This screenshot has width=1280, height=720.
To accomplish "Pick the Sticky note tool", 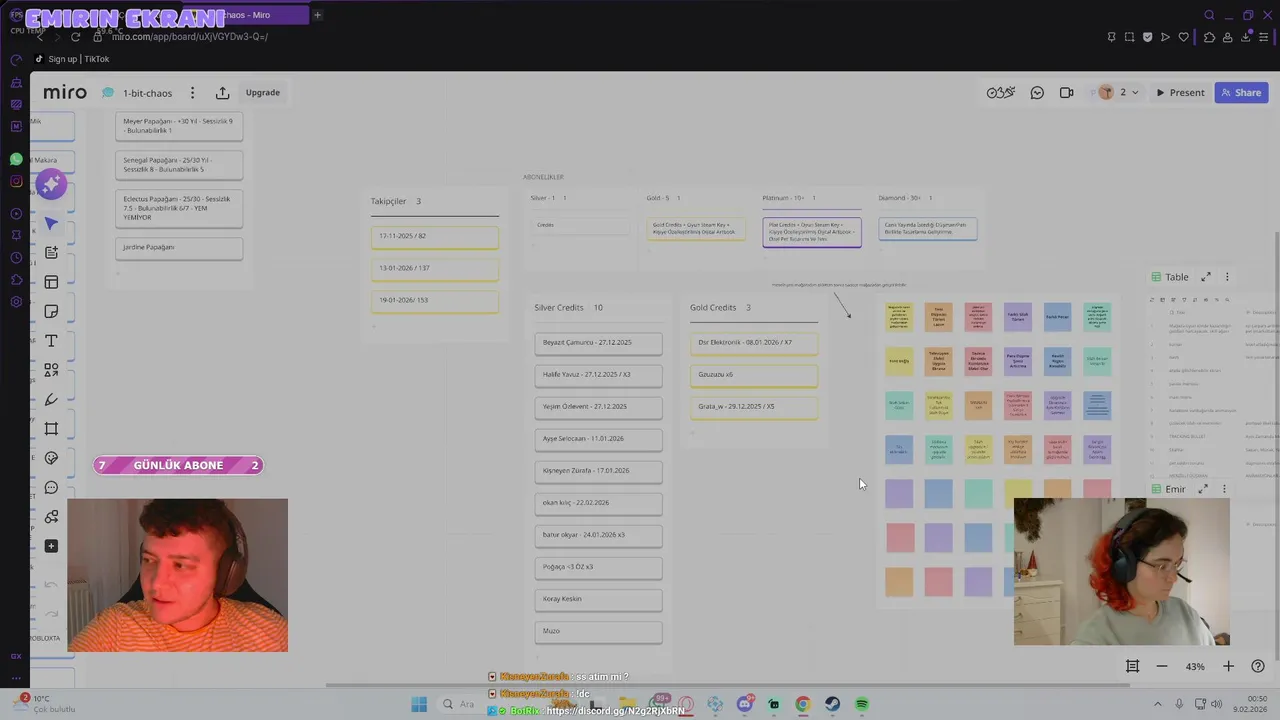I will [51, 312].
